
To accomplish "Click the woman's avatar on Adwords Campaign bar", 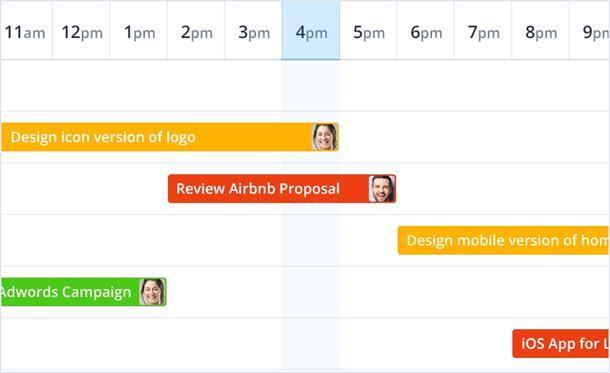I will (x=152, y=292).
